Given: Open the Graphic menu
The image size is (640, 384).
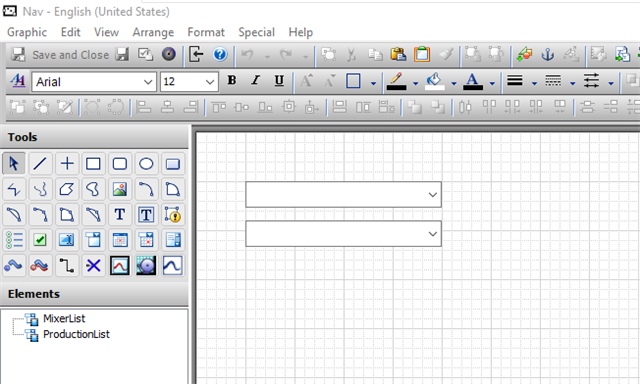Looking at the screenshot, I should point(27,32).
